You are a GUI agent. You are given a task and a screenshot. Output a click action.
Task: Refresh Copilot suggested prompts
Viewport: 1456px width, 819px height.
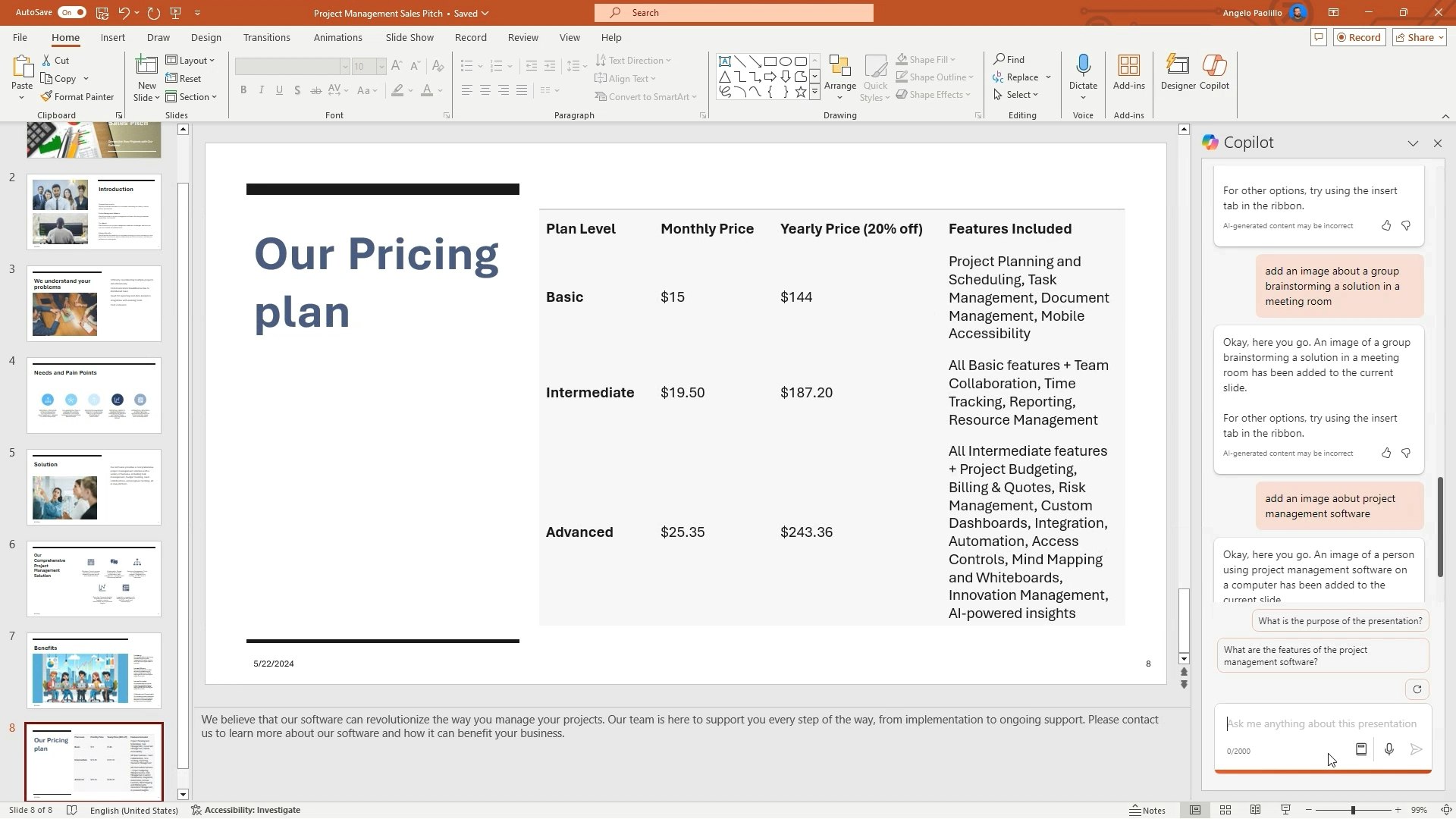pyautogui.click(x=1417, y=689)
